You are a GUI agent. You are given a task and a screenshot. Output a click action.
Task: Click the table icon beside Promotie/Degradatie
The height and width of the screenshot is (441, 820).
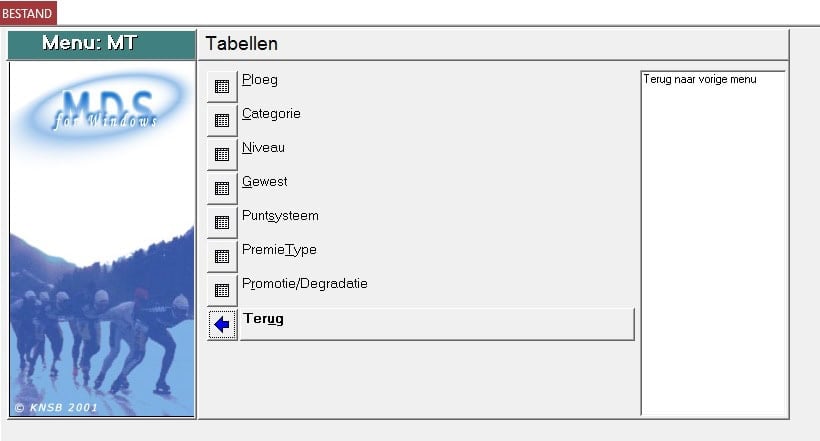point(222,290)
